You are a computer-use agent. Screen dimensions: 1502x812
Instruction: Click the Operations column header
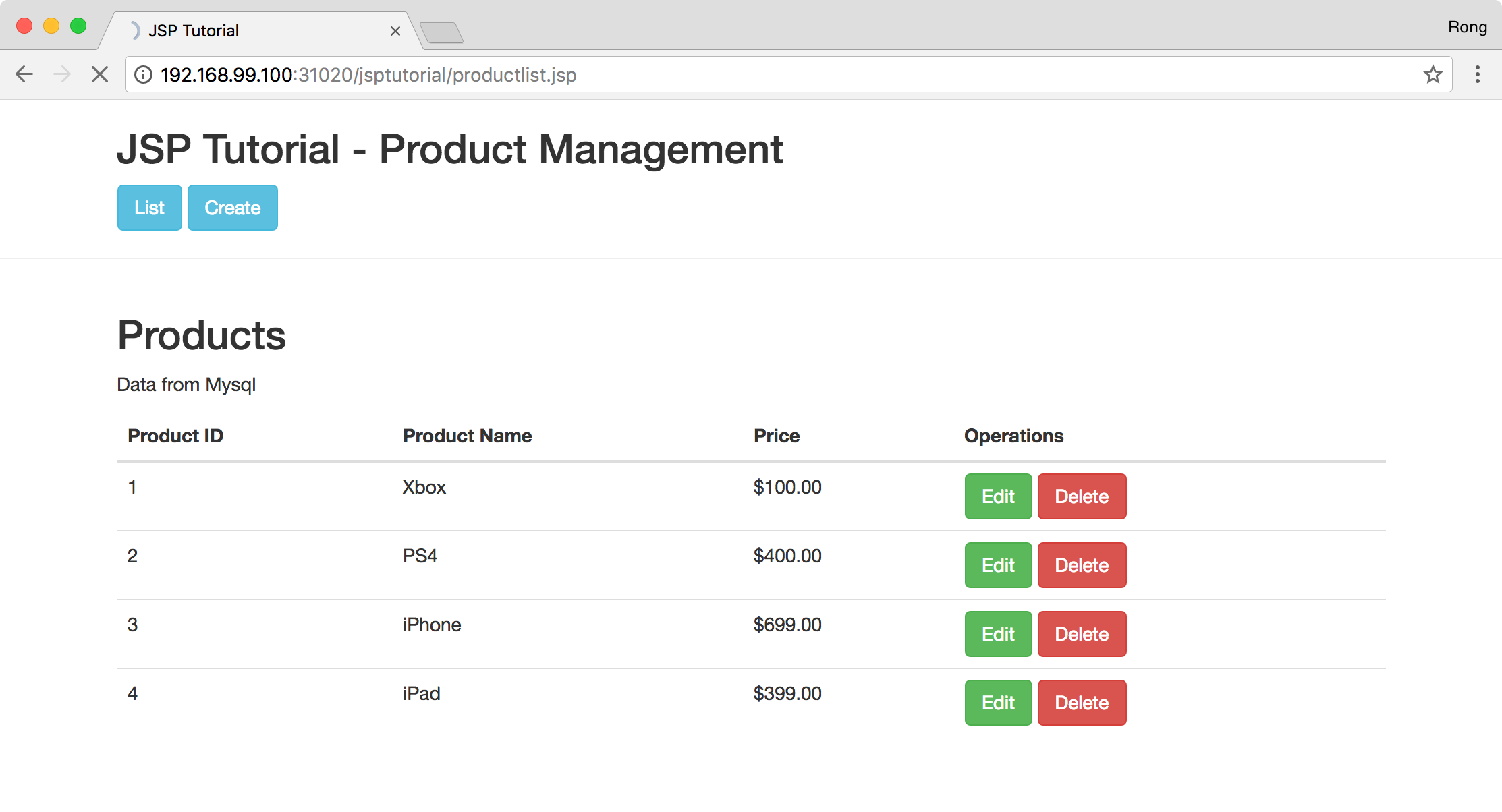[x=1014, y=436]
